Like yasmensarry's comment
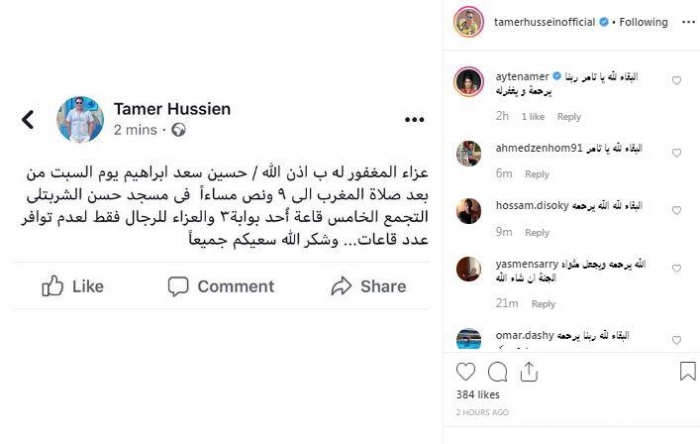Viewport: 700px width, 444px height. [677, 269]
